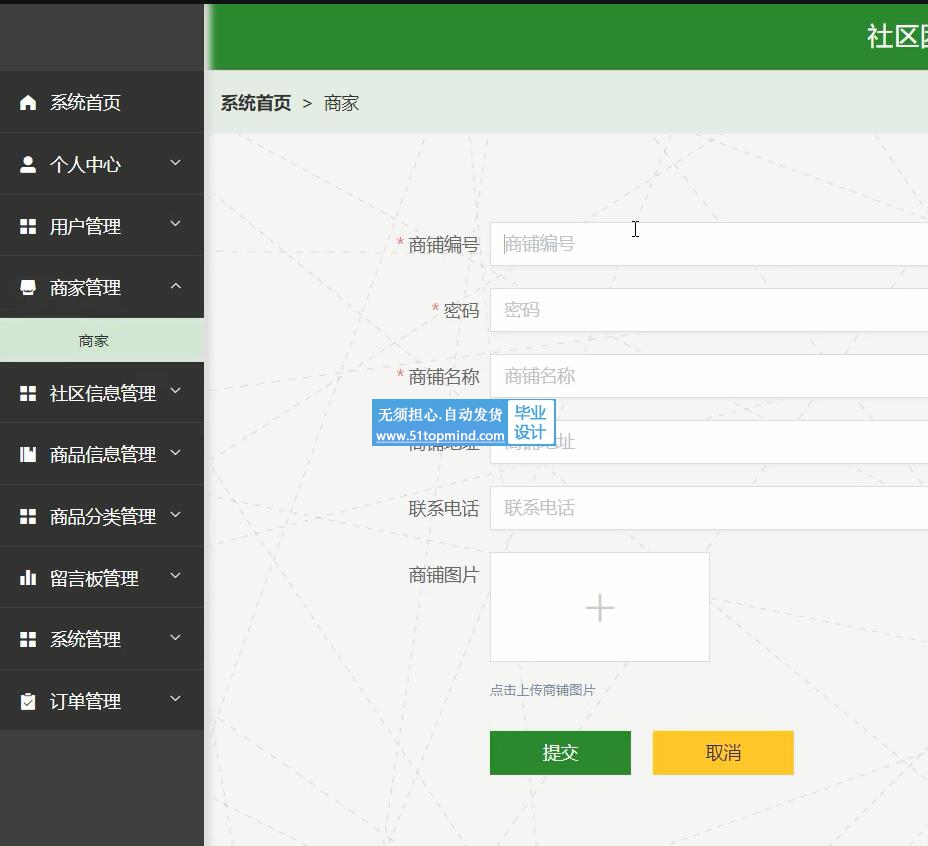Click the grid icon beside 社区信息管理
Image resolution: width=928 pixels, height=846 pixels.
[x=28, y=393]
